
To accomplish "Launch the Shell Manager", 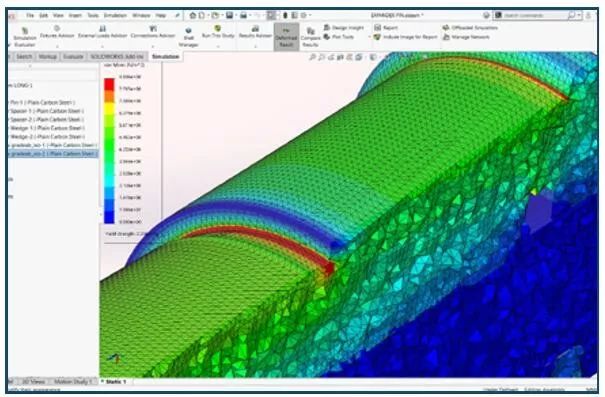I will tap(188, 37).
